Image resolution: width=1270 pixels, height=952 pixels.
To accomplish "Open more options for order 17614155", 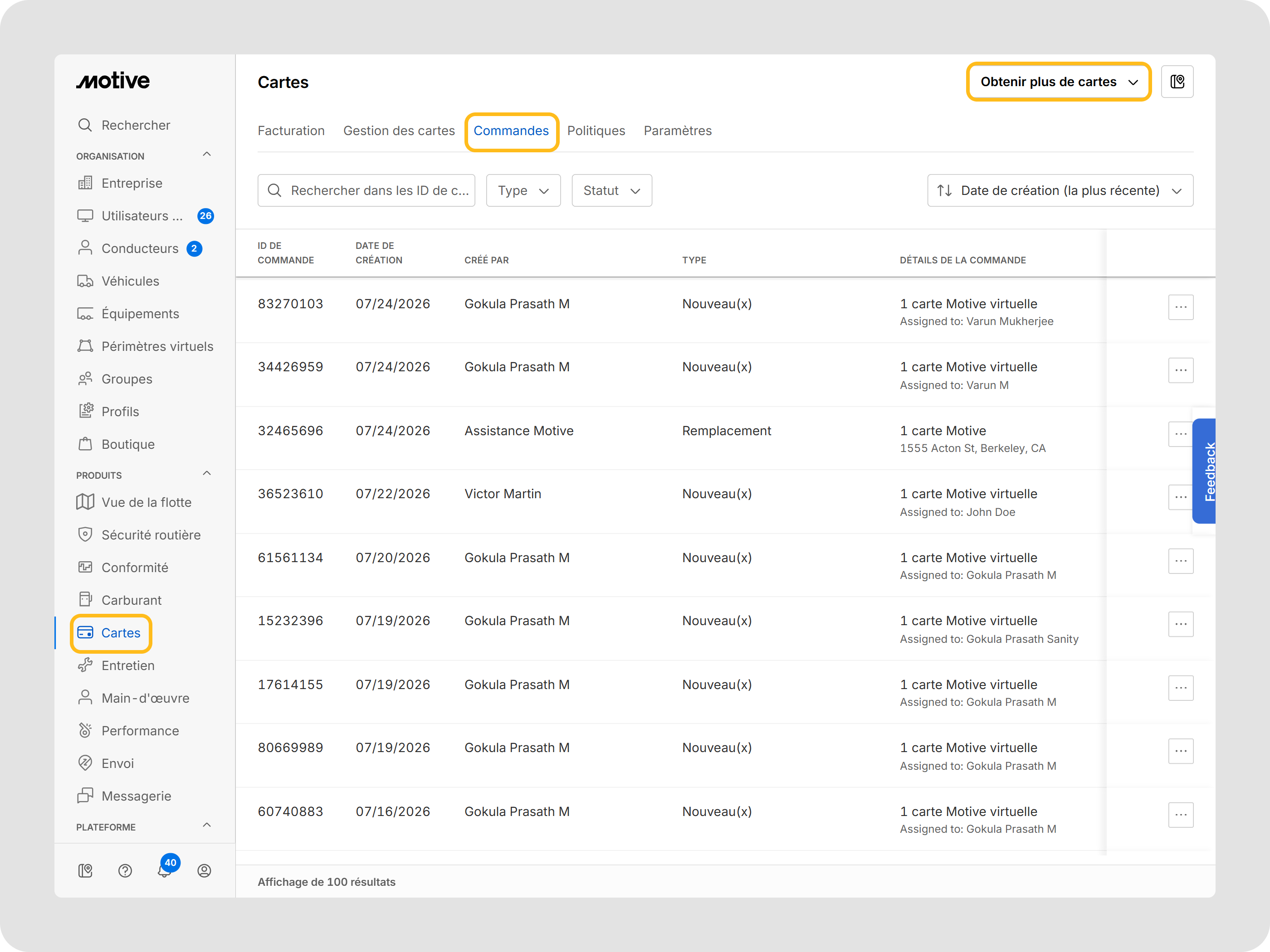I will point(1181,688).
